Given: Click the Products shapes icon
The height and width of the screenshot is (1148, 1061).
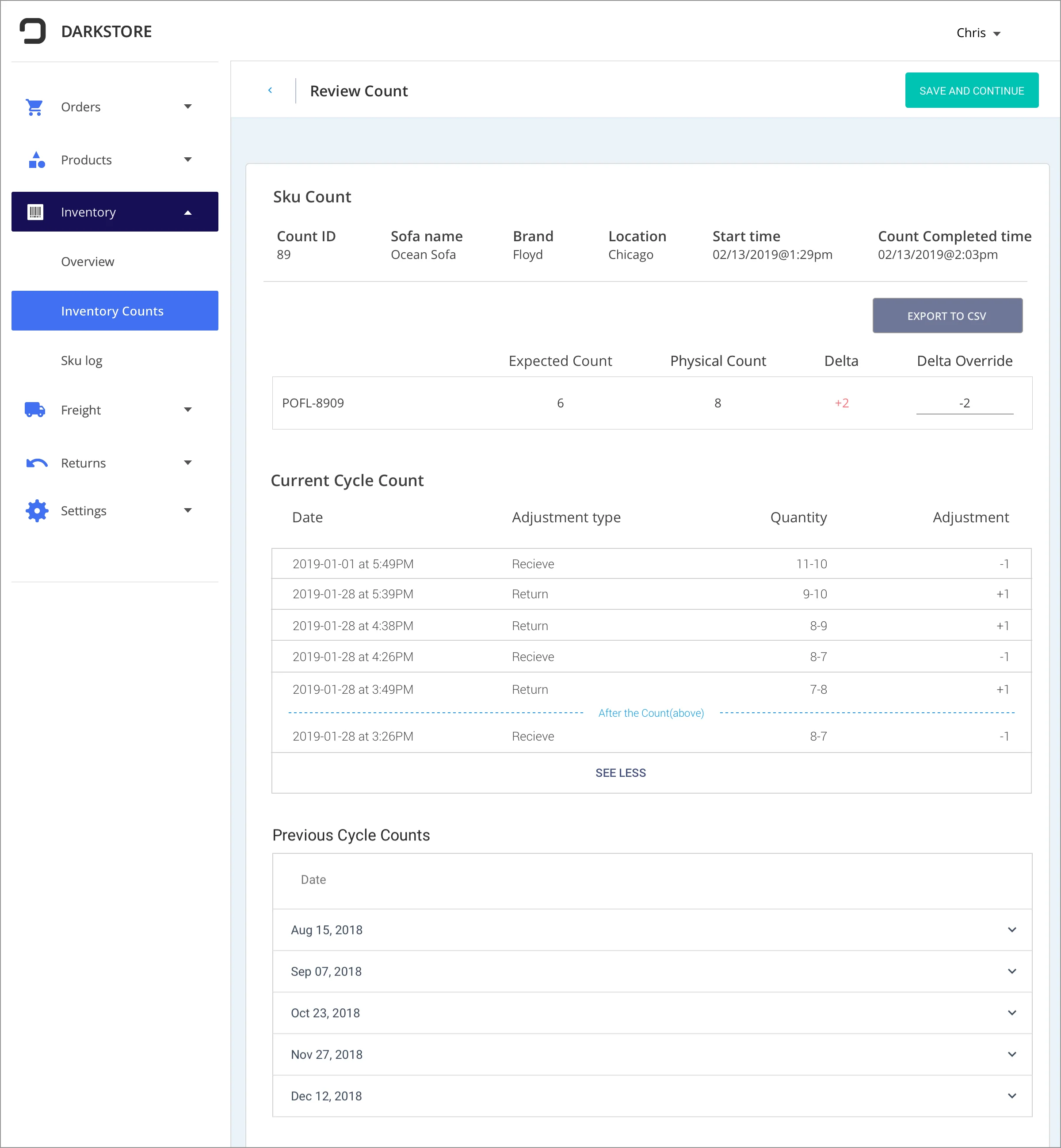Looking at the screenshot, I should click(36, 160).
